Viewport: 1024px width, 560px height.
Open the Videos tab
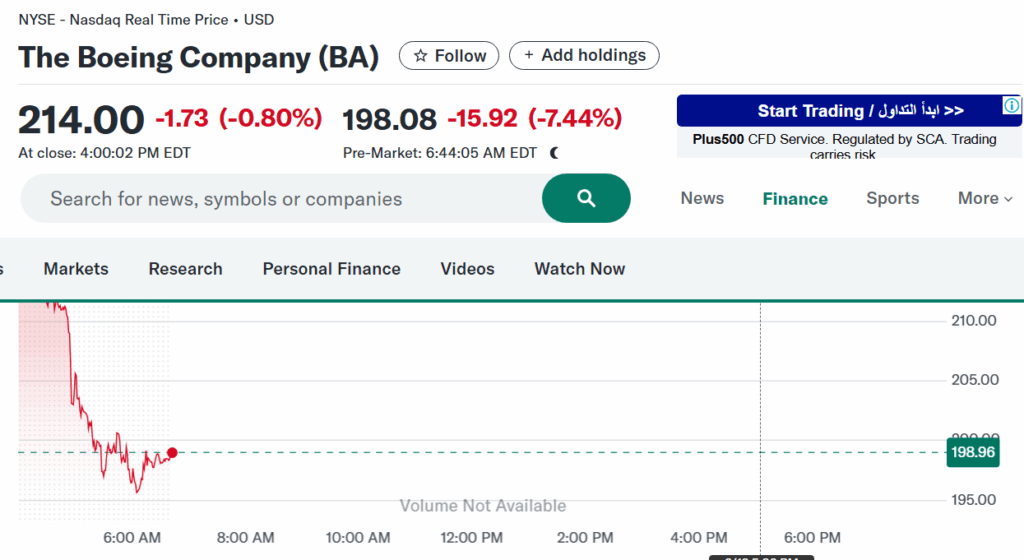(x=468, y=269)
